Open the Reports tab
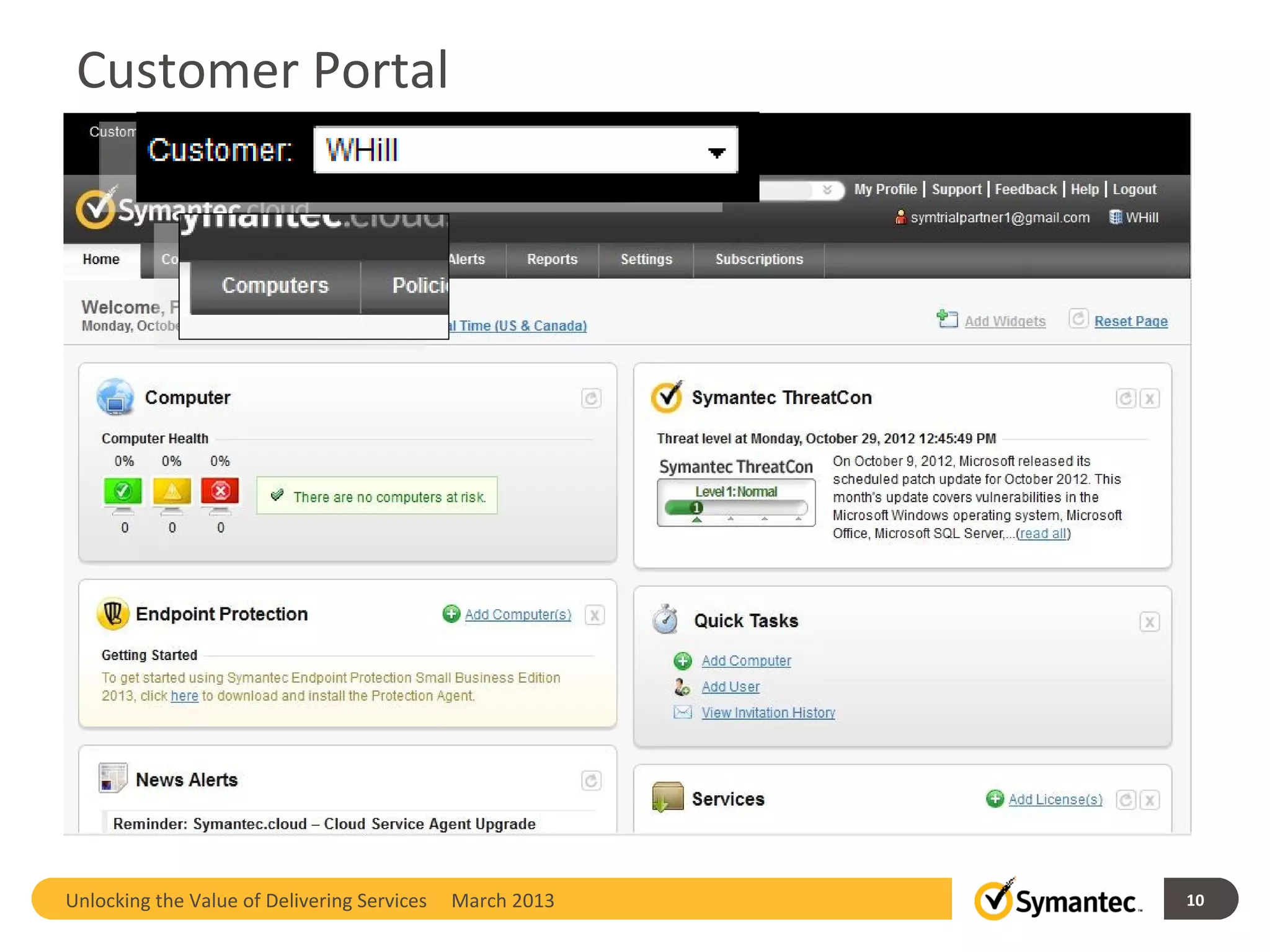 [x=552, y=260]
